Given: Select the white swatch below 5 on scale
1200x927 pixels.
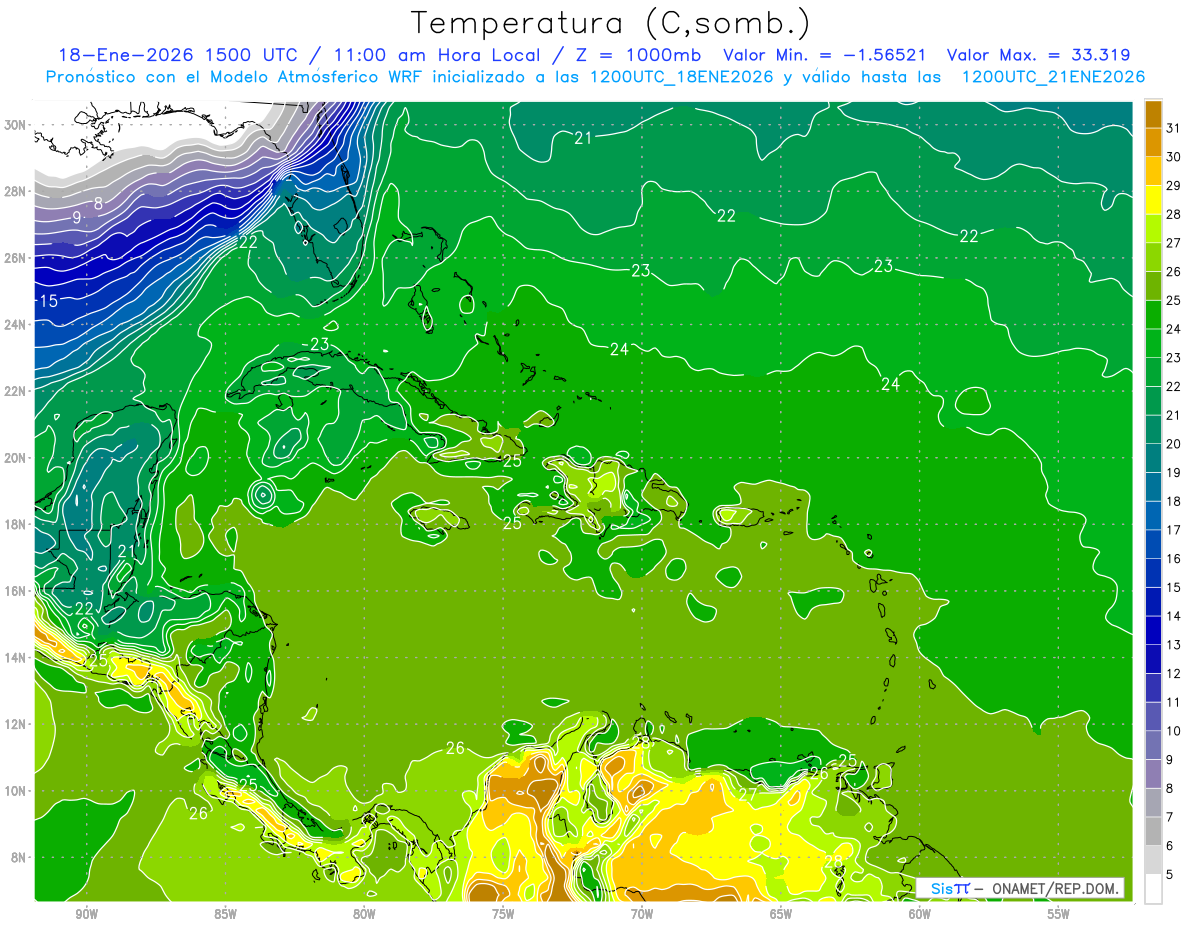Looking at the screenshot, I should click(x=1153, y=888).
